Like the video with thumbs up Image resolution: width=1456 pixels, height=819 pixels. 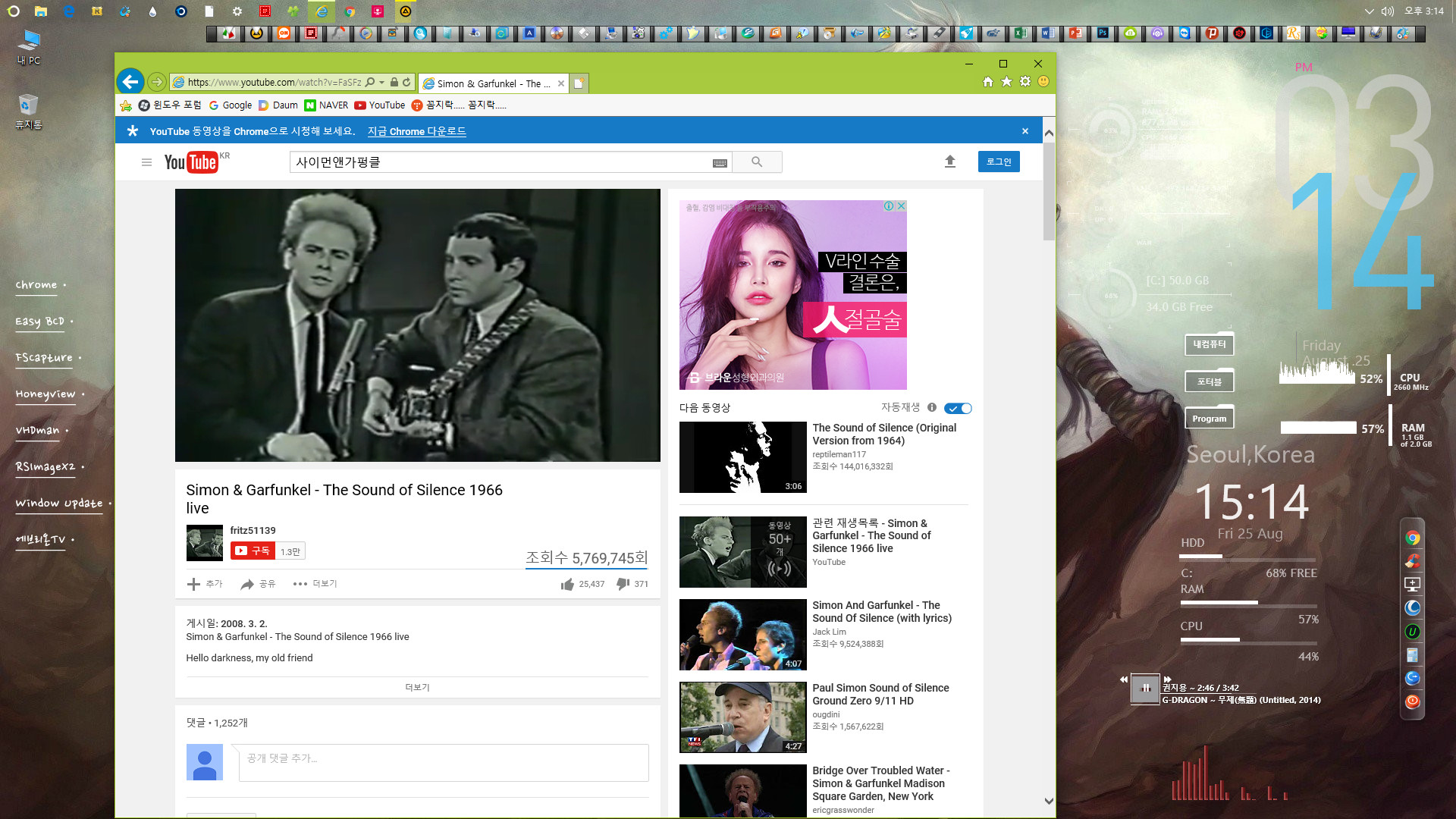click(567, 584)
